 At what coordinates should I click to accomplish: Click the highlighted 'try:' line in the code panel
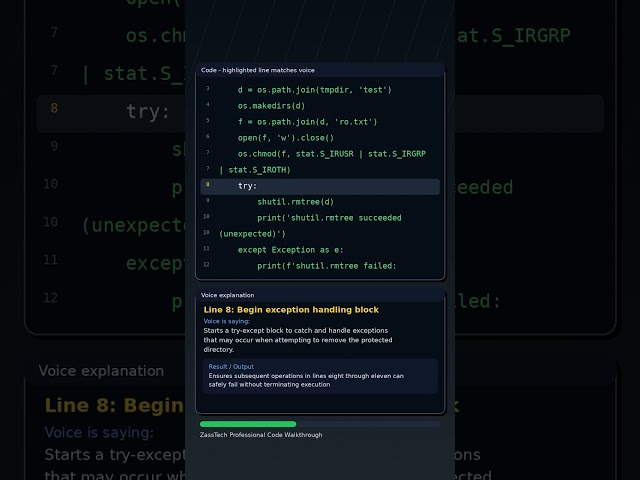pyautogui.click(x=320, y=186)
